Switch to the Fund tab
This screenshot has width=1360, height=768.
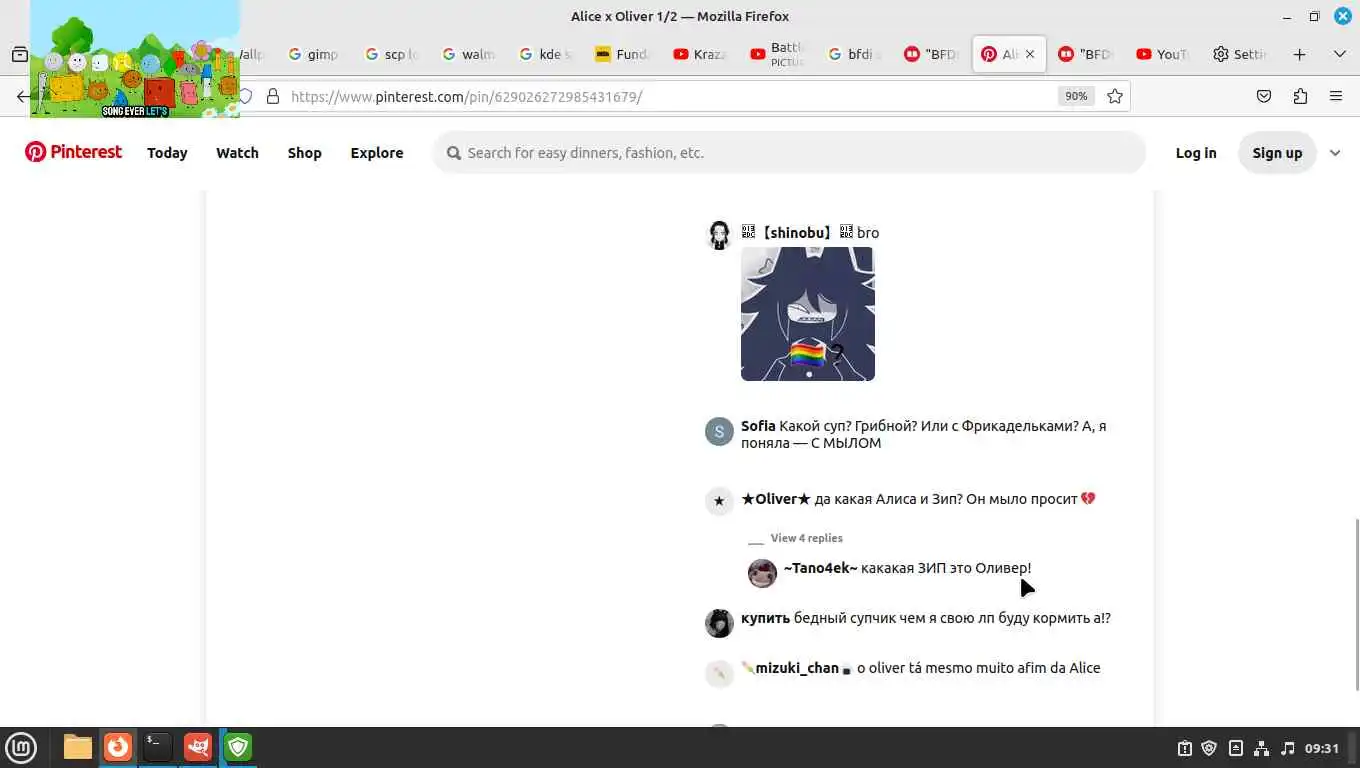pyautogui.click(x=622, y=54)
